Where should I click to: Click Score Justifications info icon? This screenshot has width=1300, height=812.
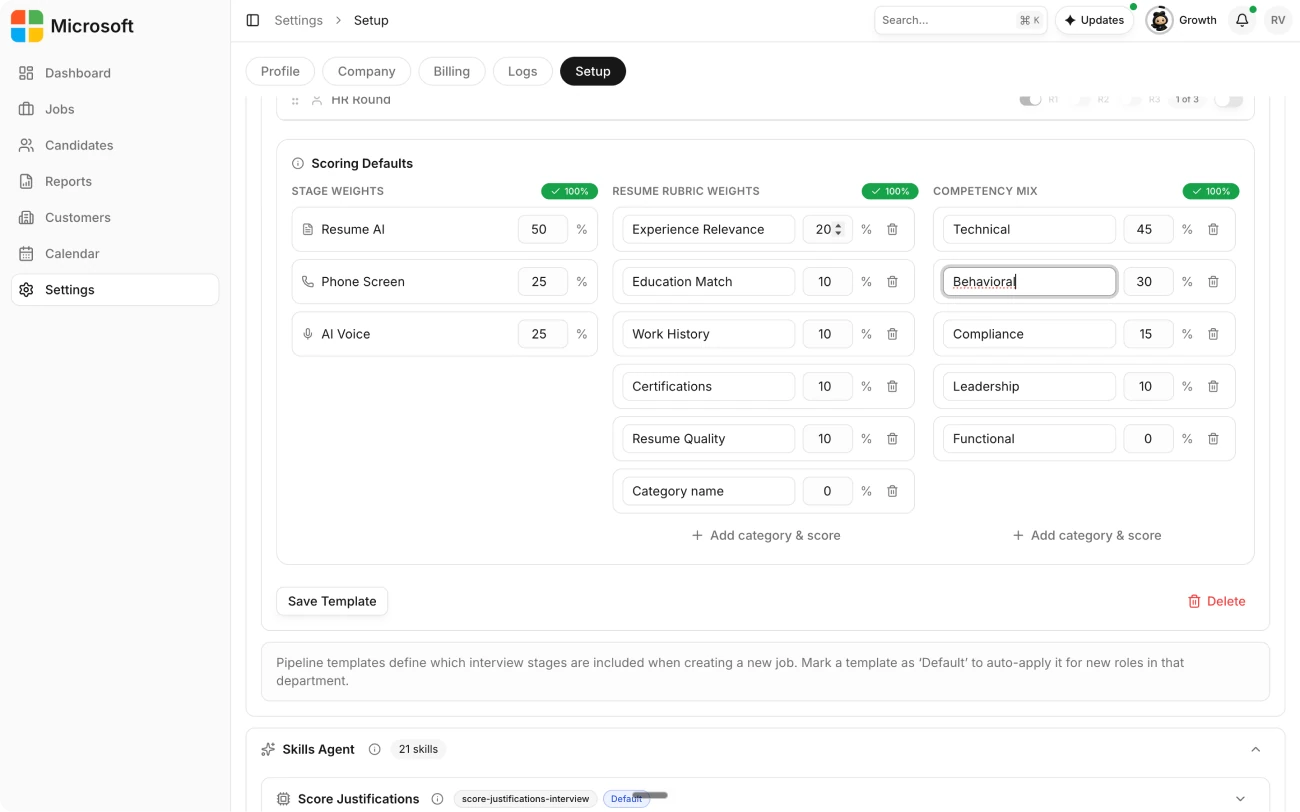click(x=437, y=799)
